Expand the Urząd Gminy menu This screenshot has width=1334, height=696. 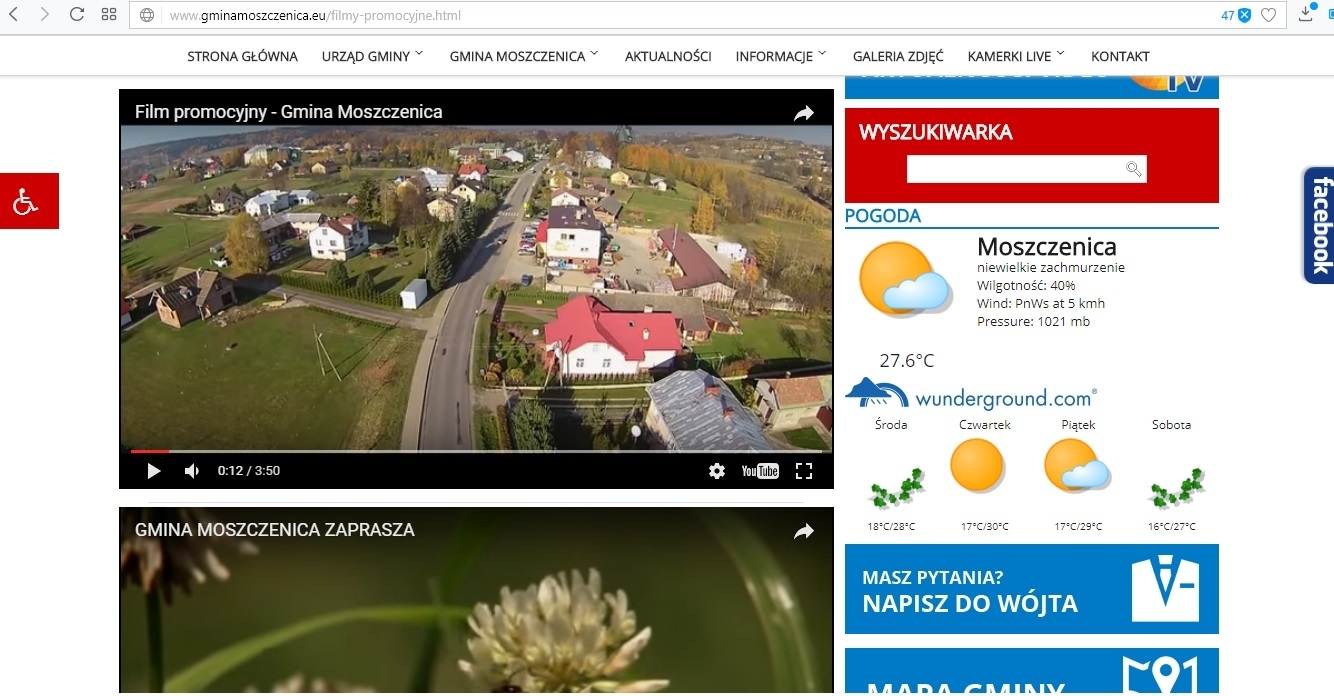tap(372, 57)
